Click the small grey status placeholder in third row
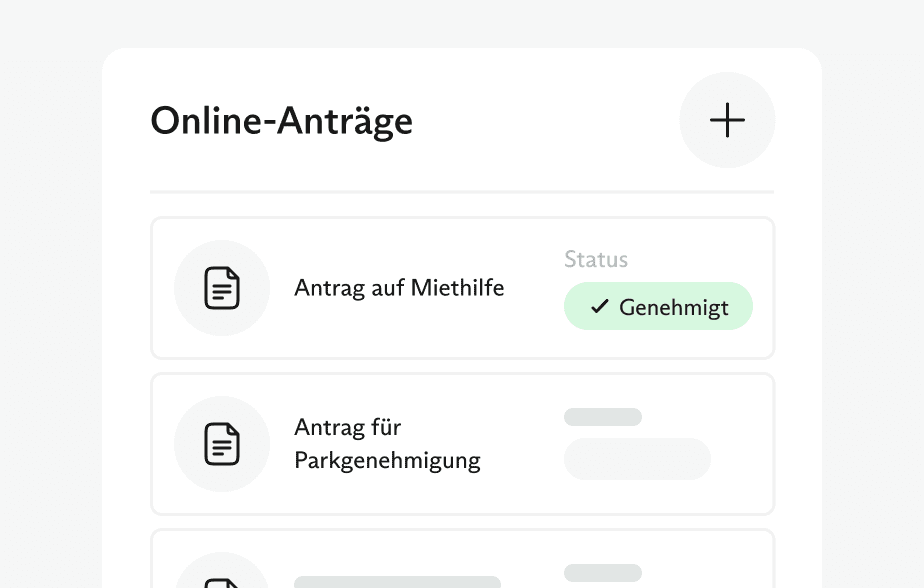Screen dimensions: 924x588 pos(602,573)
